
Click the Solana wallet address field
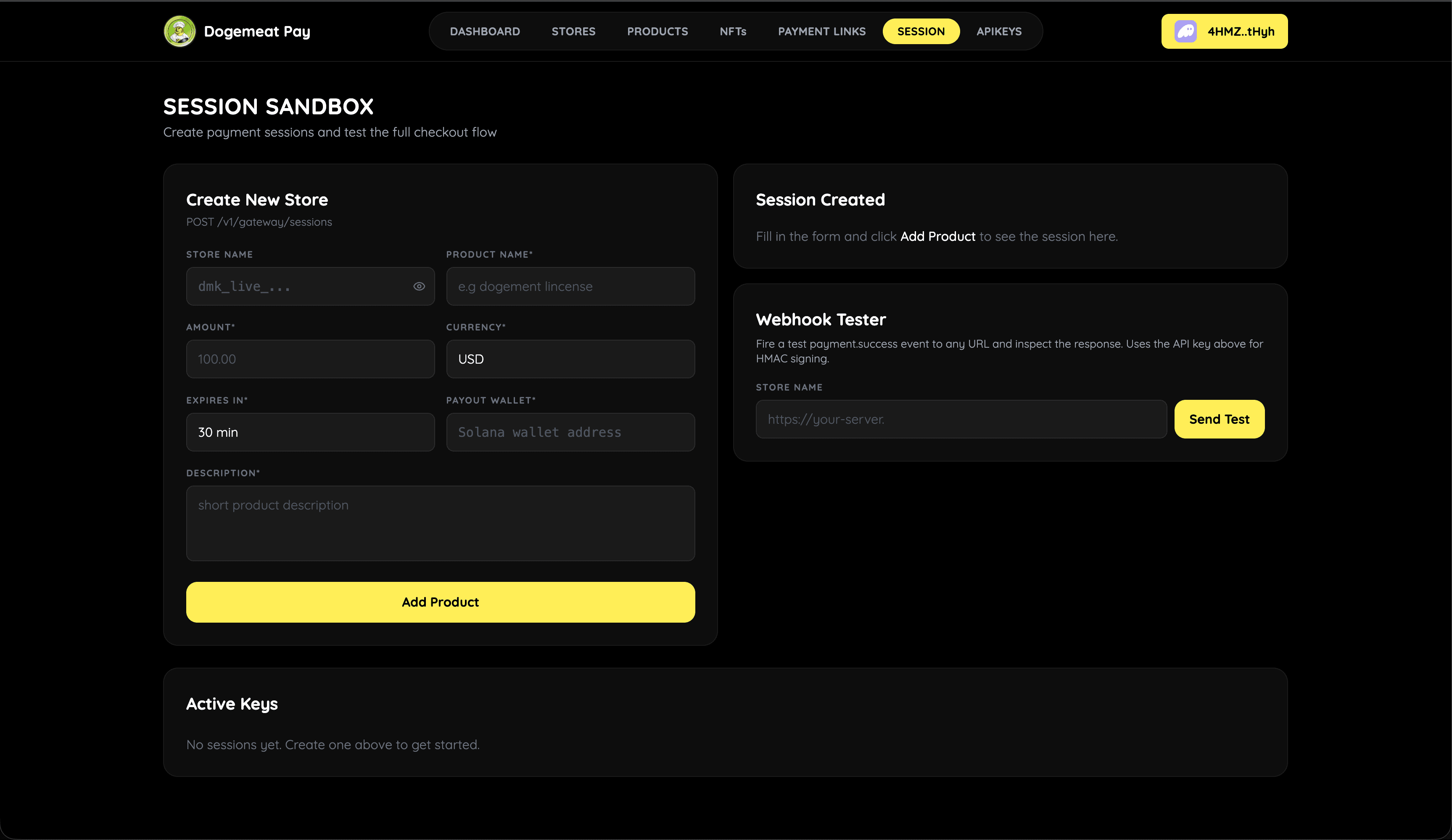(x=570, y=432)
